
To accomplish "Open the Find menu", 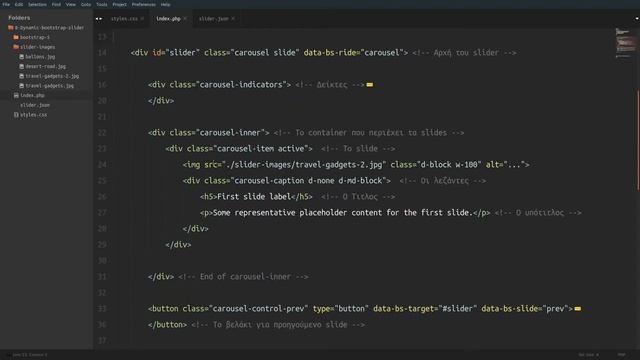I will 56,4.
